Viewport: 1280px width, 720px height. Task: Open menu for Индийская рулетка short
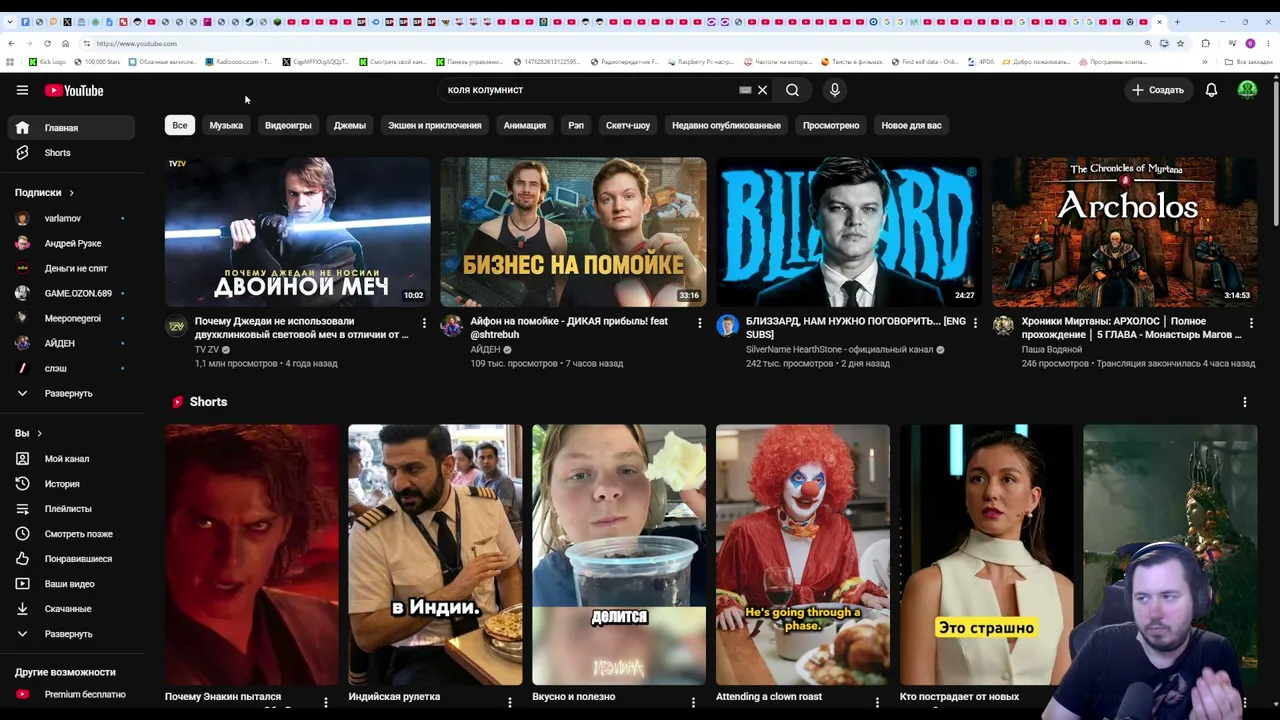click(x=510, y=703)
